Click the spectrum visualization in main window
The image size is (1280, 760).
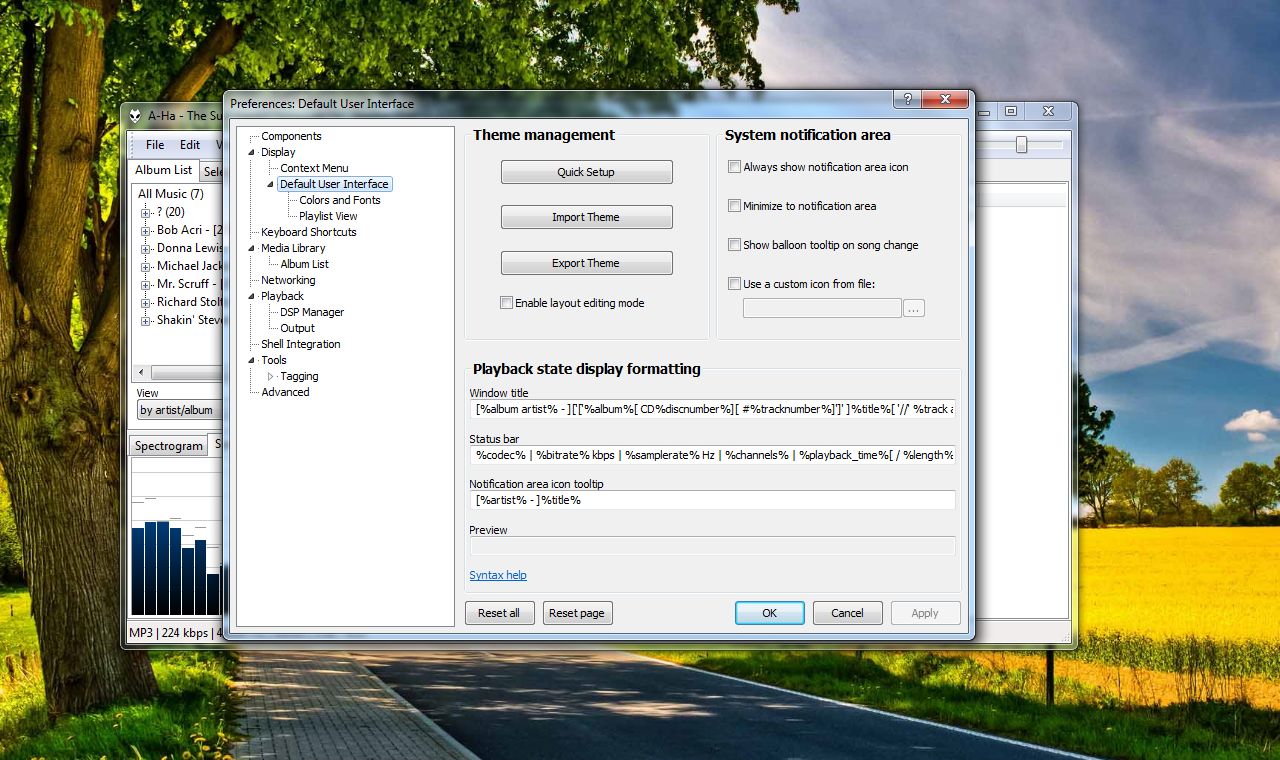click(176, 537)
